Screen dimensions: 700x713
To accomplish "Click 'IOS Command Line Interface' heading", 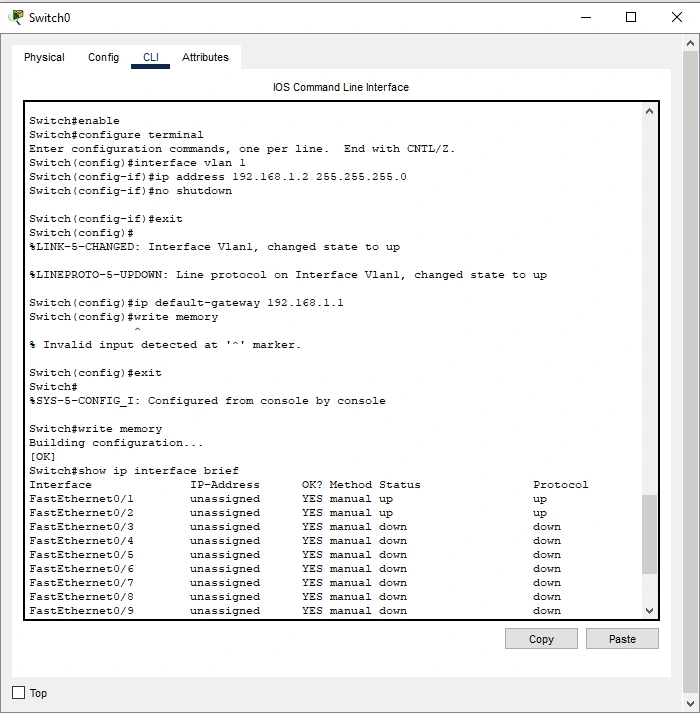I will pyautogui.click(x=341, y=87).
